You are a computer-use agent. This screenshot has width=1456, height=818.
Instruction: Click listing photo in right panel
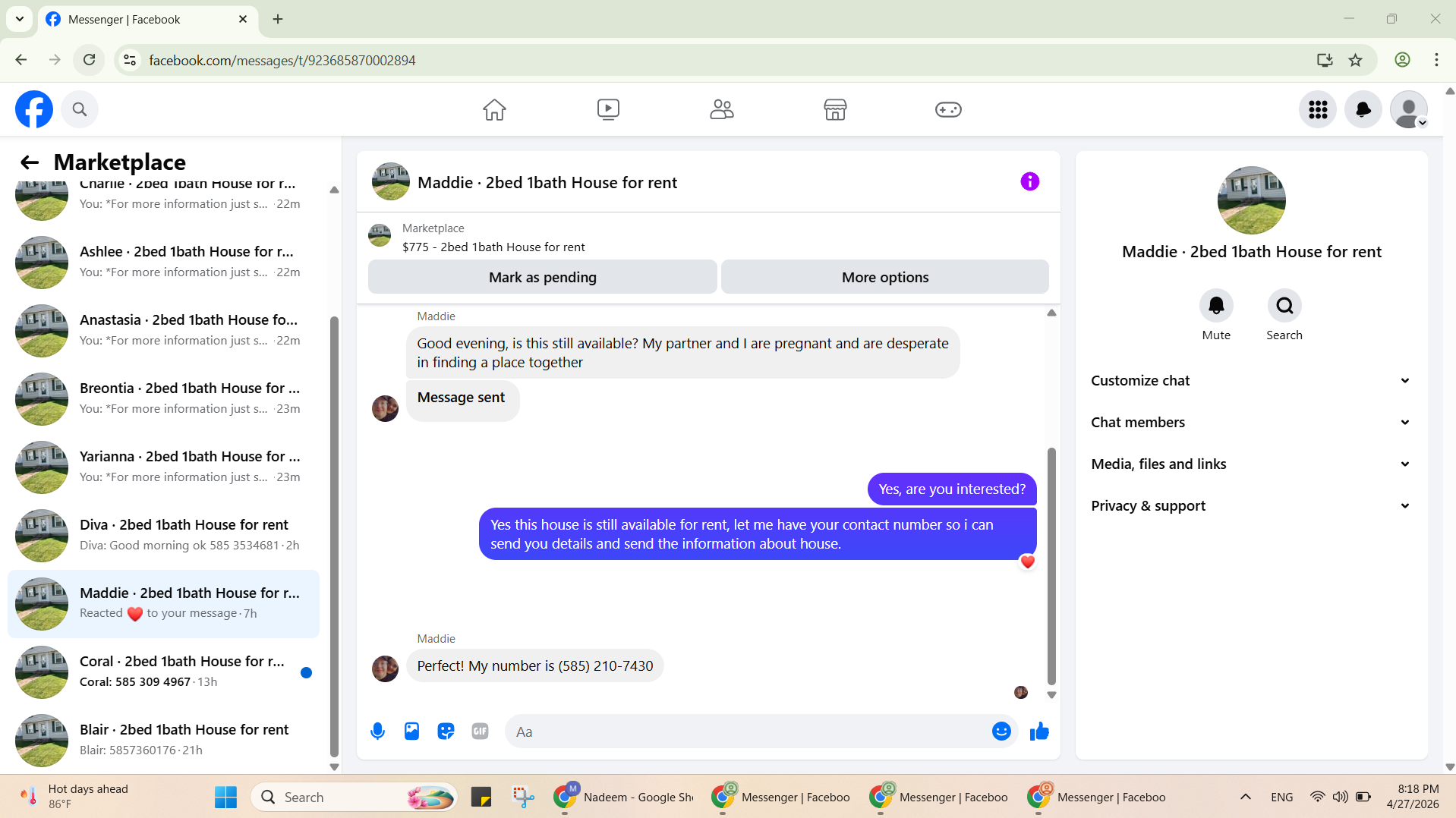[x=1251, y=200]
